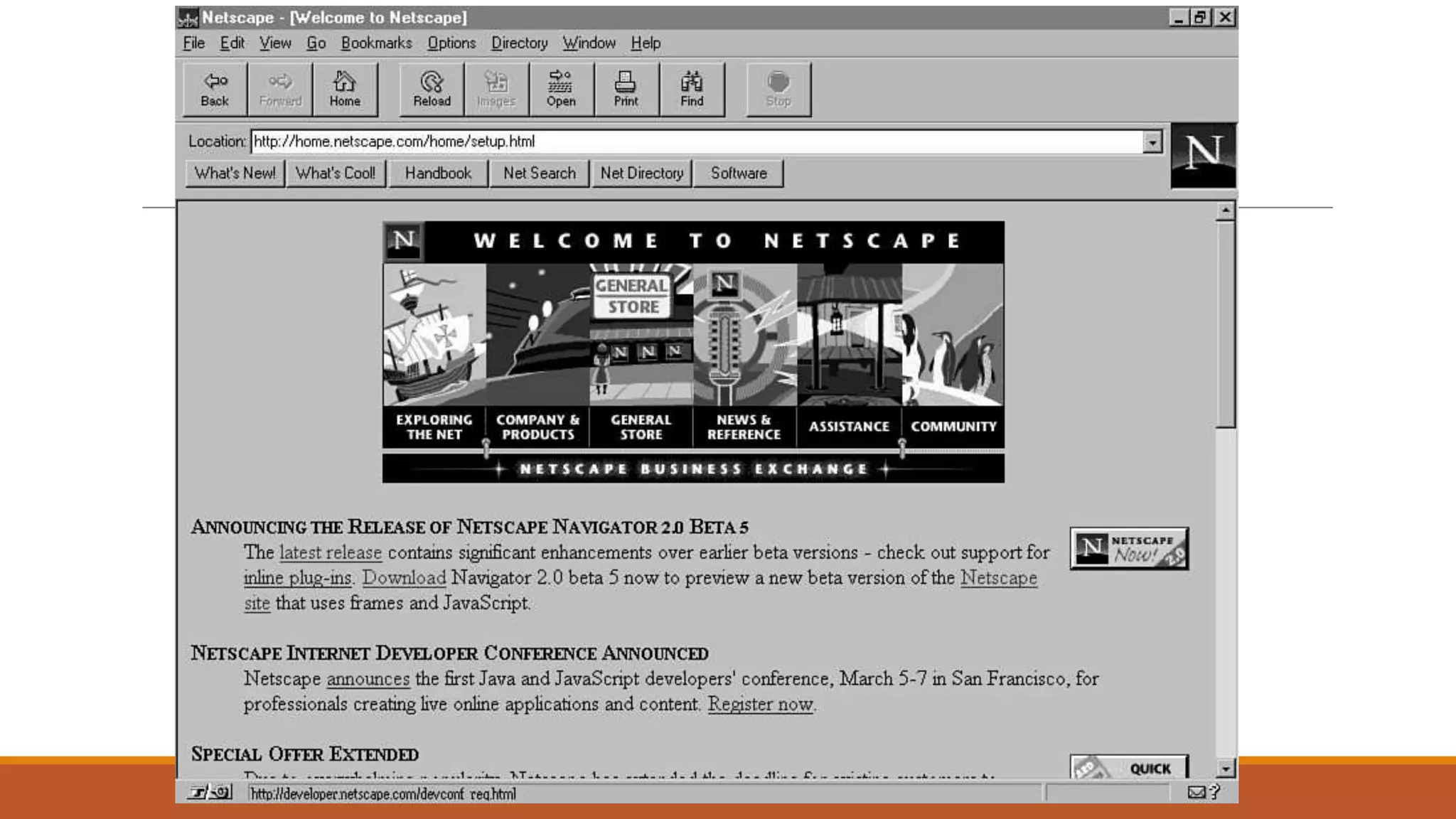
Task: Open a location with the Open button
Action: point(561,89)
